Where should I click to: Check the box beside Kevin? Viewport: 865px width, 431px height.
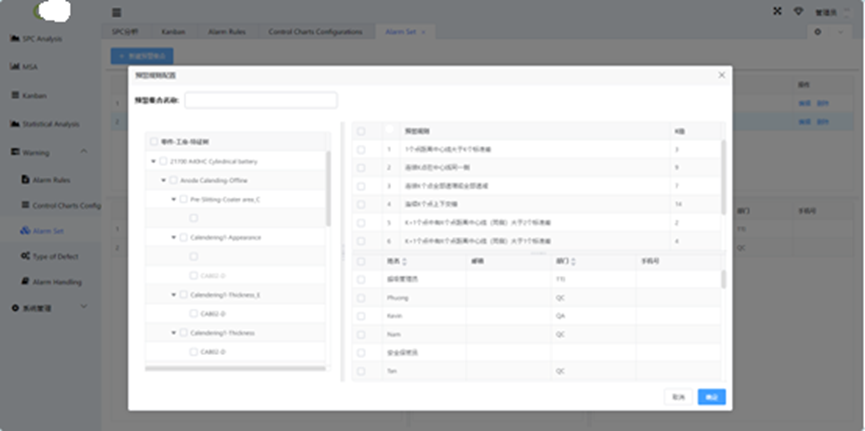point(361,316)
